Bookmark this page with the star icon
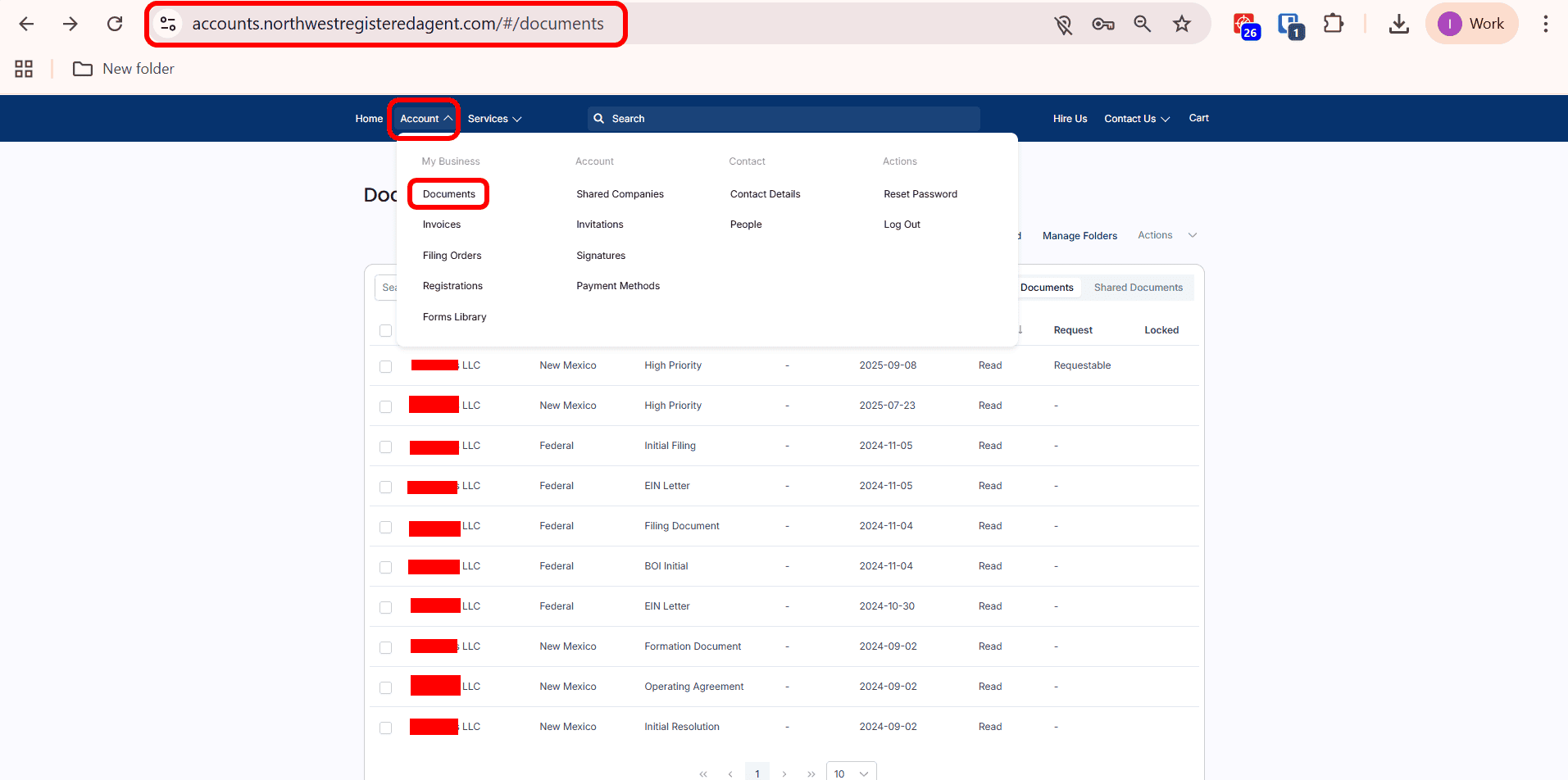 click(1181, 24)
